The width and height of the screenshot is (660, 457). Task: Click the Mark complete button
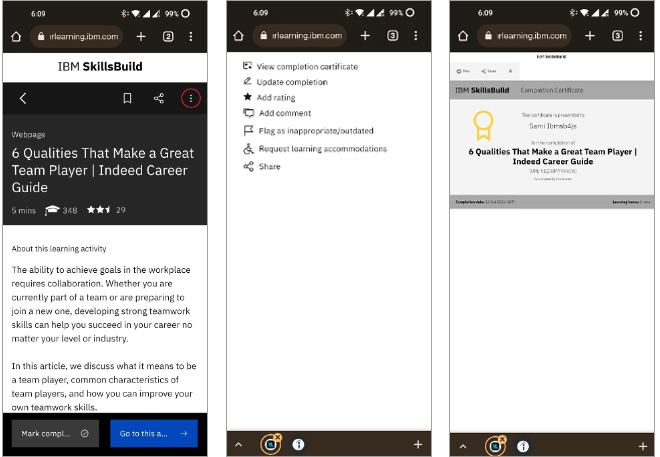coord(55,433)
